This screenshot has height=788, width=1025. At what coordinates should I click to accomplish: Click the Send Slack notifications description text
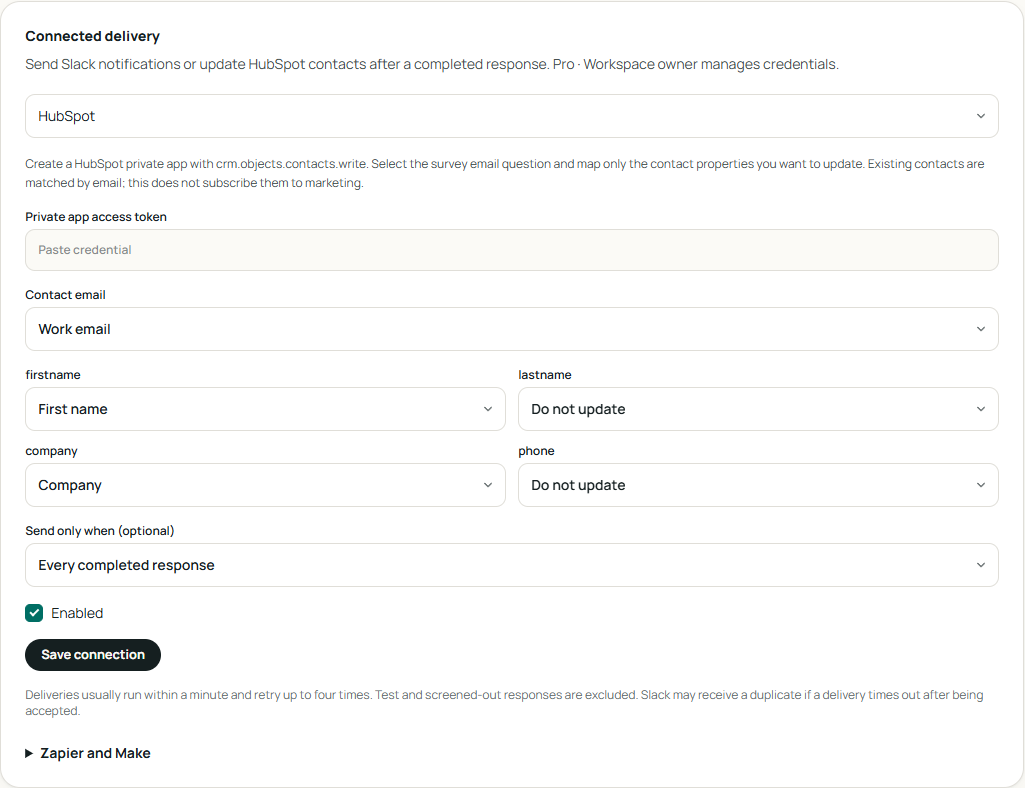coord(431,64)
